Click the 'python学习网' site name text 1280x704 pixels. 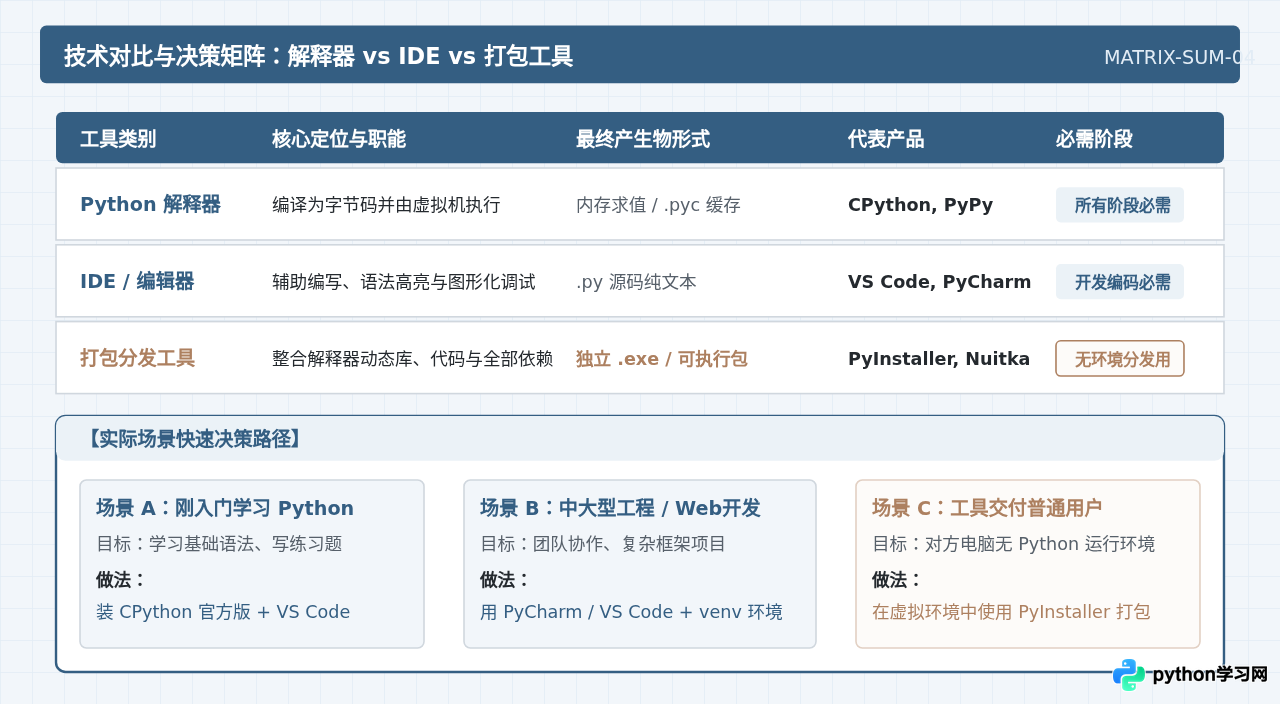coord(1210,675)
